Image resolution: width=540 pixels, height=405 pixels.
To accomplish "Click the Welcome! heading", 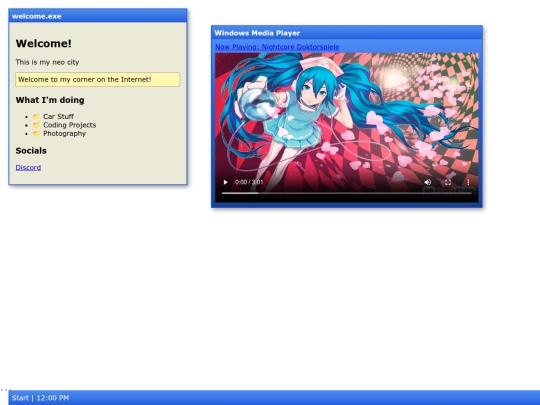I will pyautogui.click(x=44, y=43).
